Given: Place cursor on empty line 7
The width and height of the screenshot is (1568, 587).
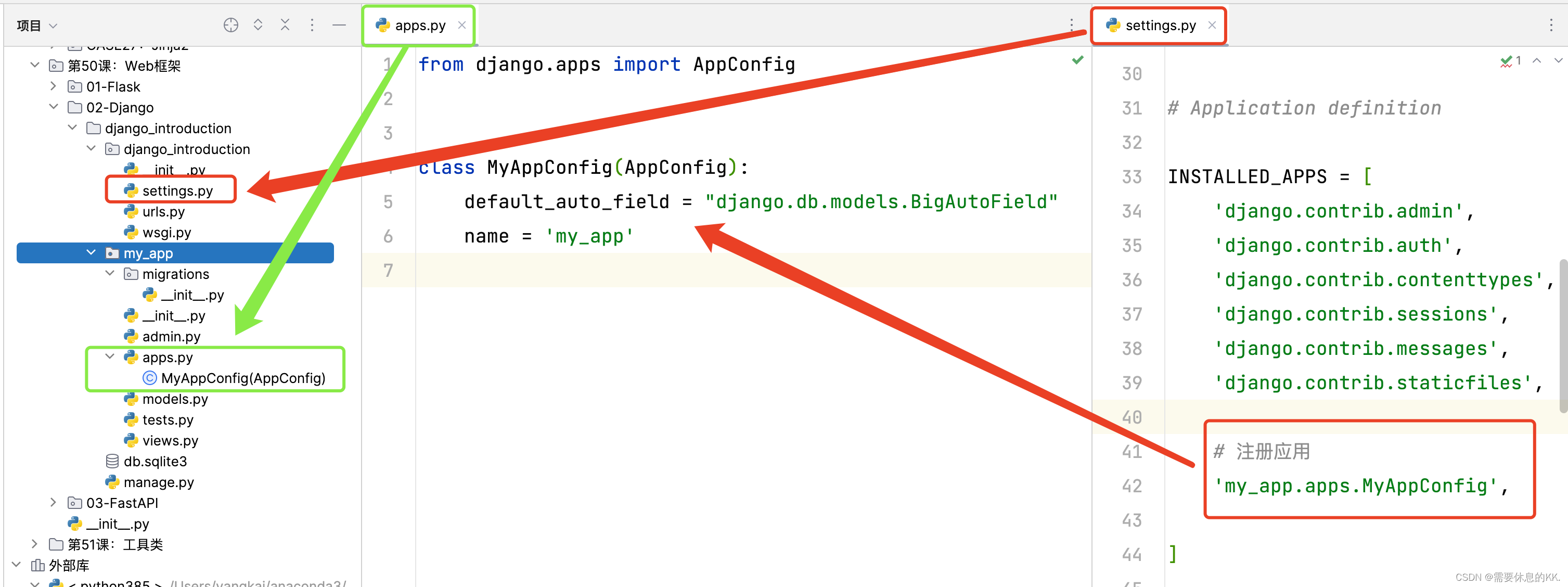Looking at the screenshot, I should click(753, 270).
